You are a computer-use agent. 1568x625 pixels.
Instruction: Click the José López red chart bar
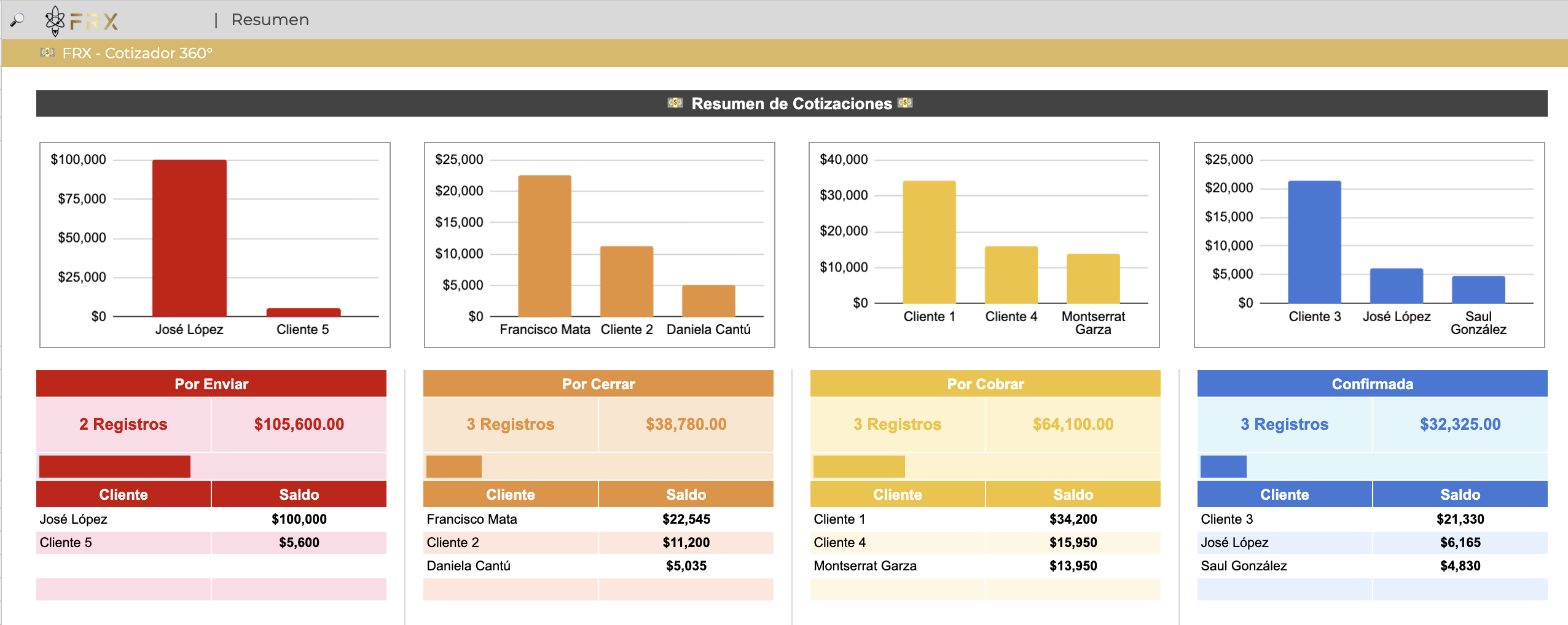pos(189,238)
